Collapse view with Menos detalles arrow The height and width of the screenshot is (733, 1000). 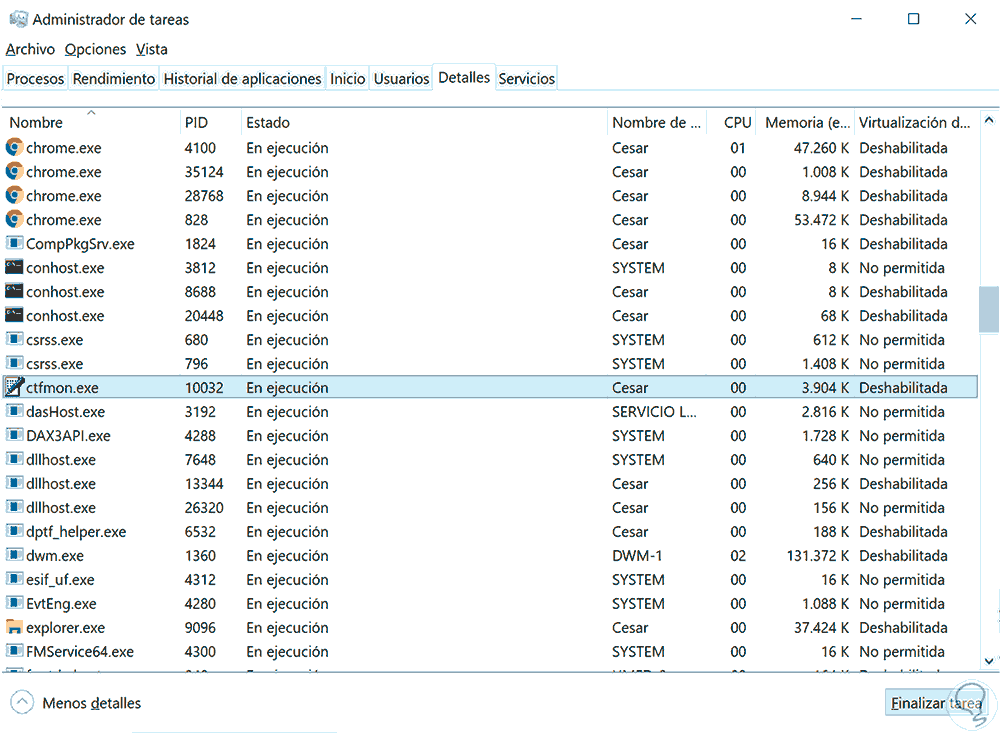22,703
